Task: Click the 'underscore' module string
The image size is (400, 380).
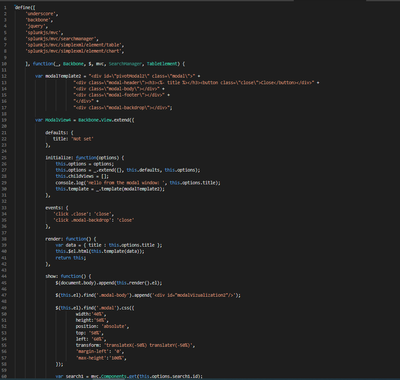Action: [42, 14]
